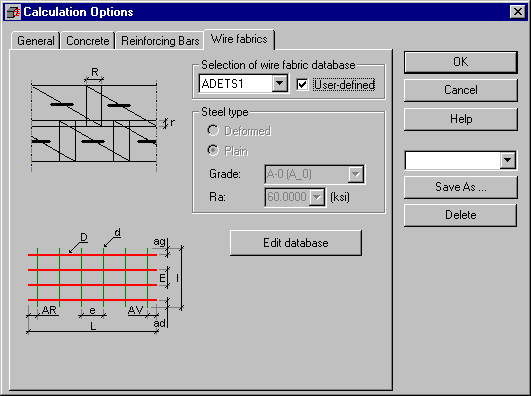Go to the Reinforcing Bars tab
The image size is (531, 396).
pos(160,41)
